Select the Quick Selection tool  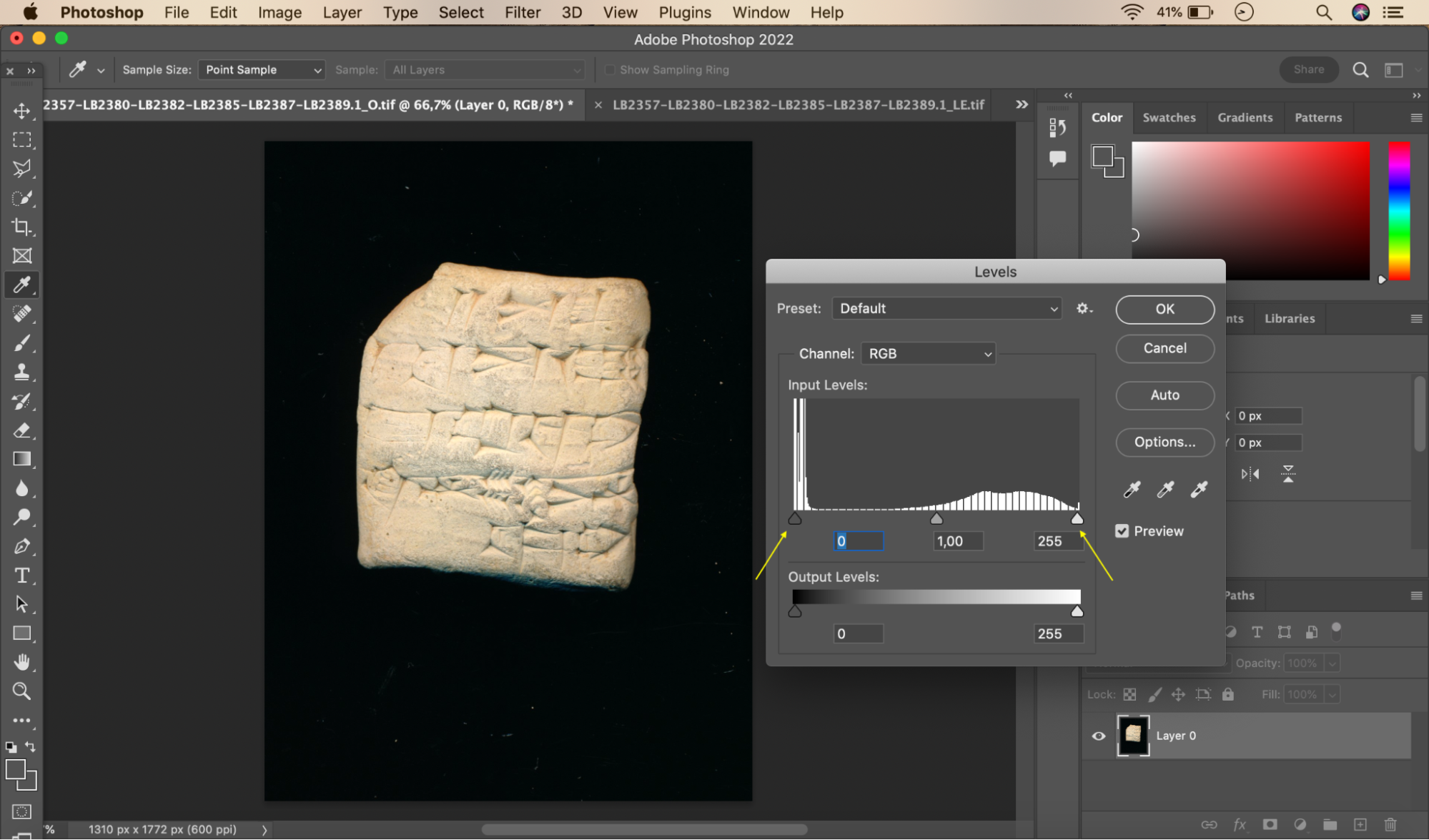pos(21,198)
